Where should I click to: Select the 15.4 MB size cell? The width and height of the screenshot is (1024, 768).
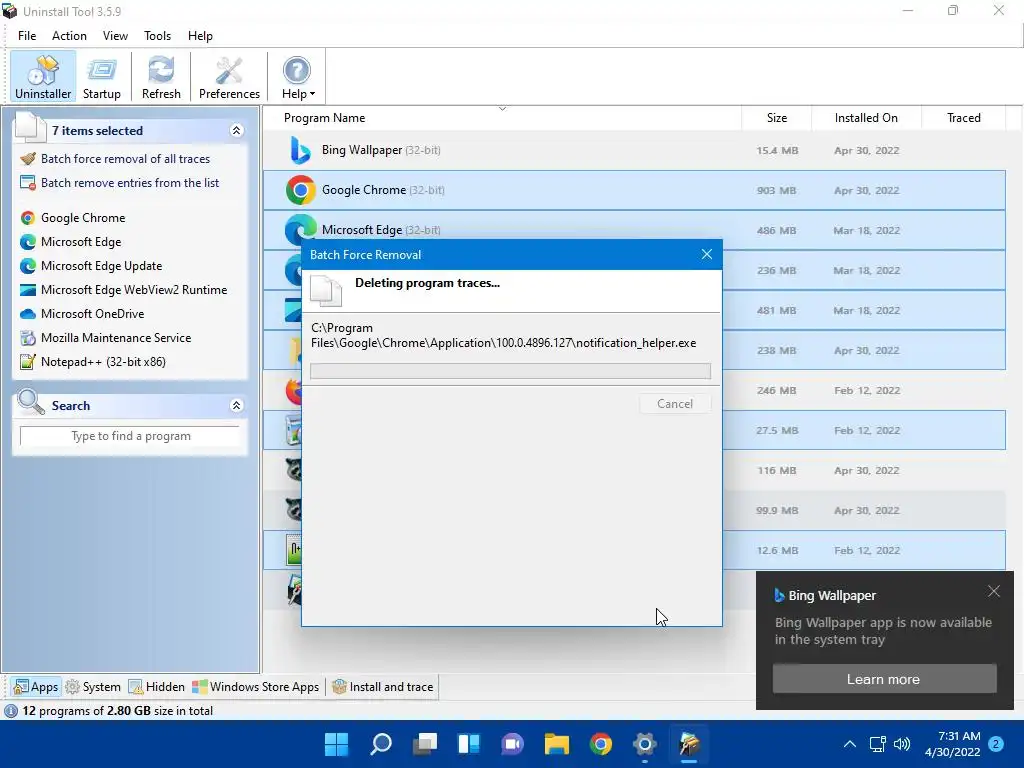click(x=777, y=150)
